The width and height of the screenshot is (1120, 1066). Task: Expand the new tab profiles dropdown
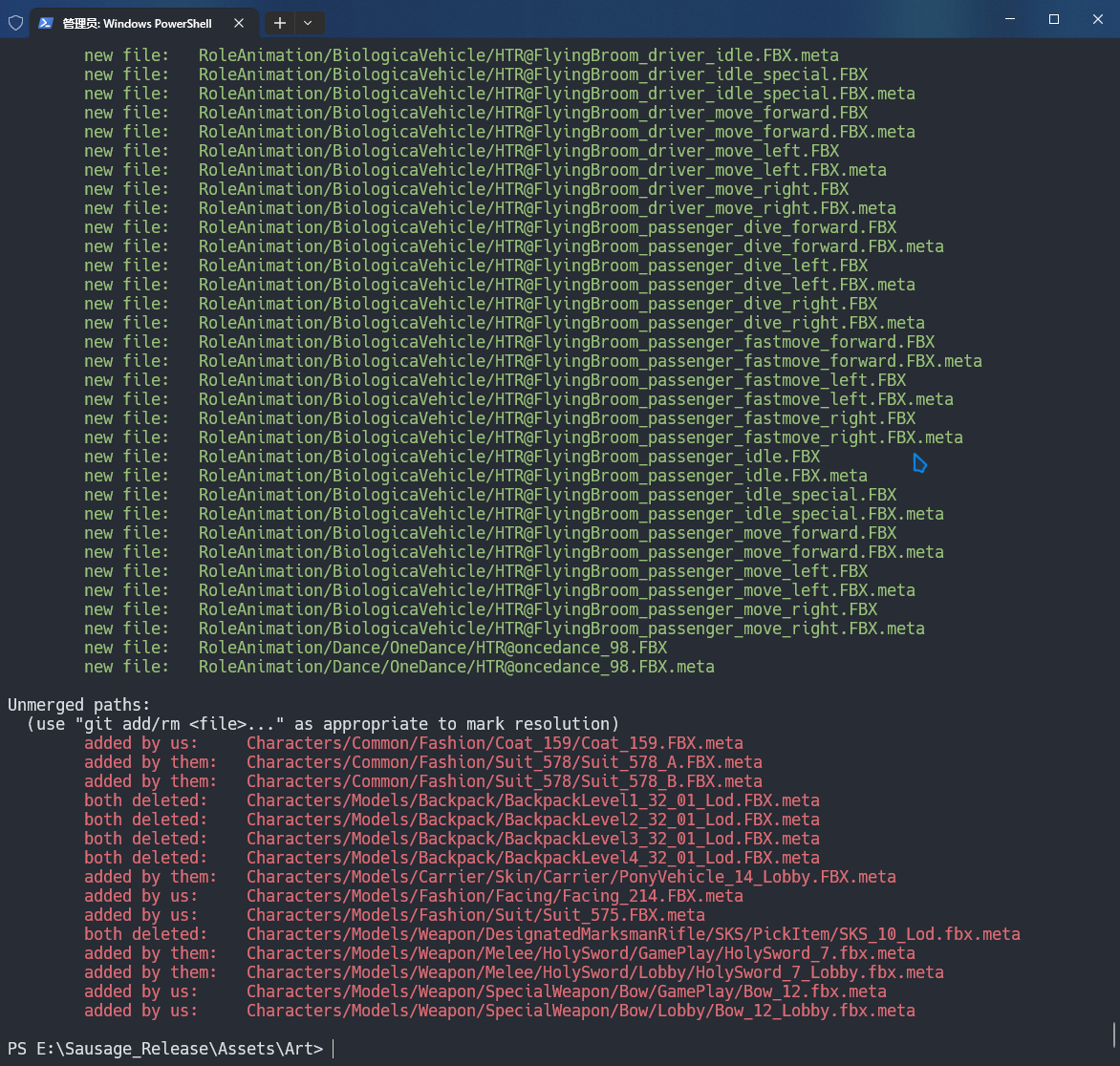click(308, 23)
